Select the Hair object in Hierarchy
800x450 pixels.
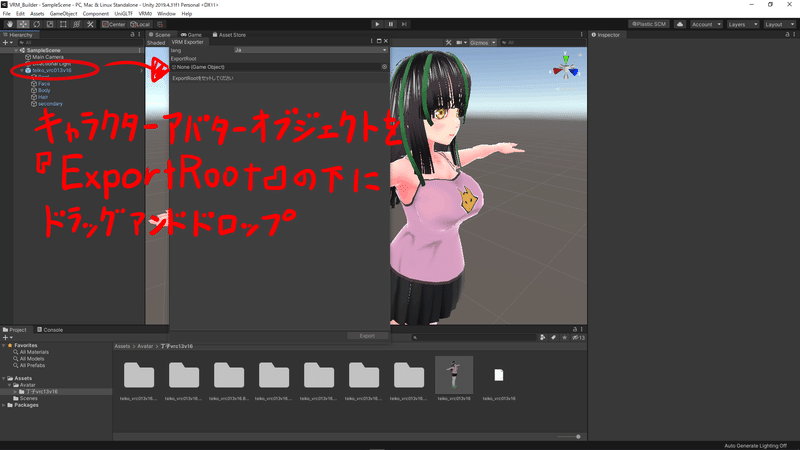[43, 97]
